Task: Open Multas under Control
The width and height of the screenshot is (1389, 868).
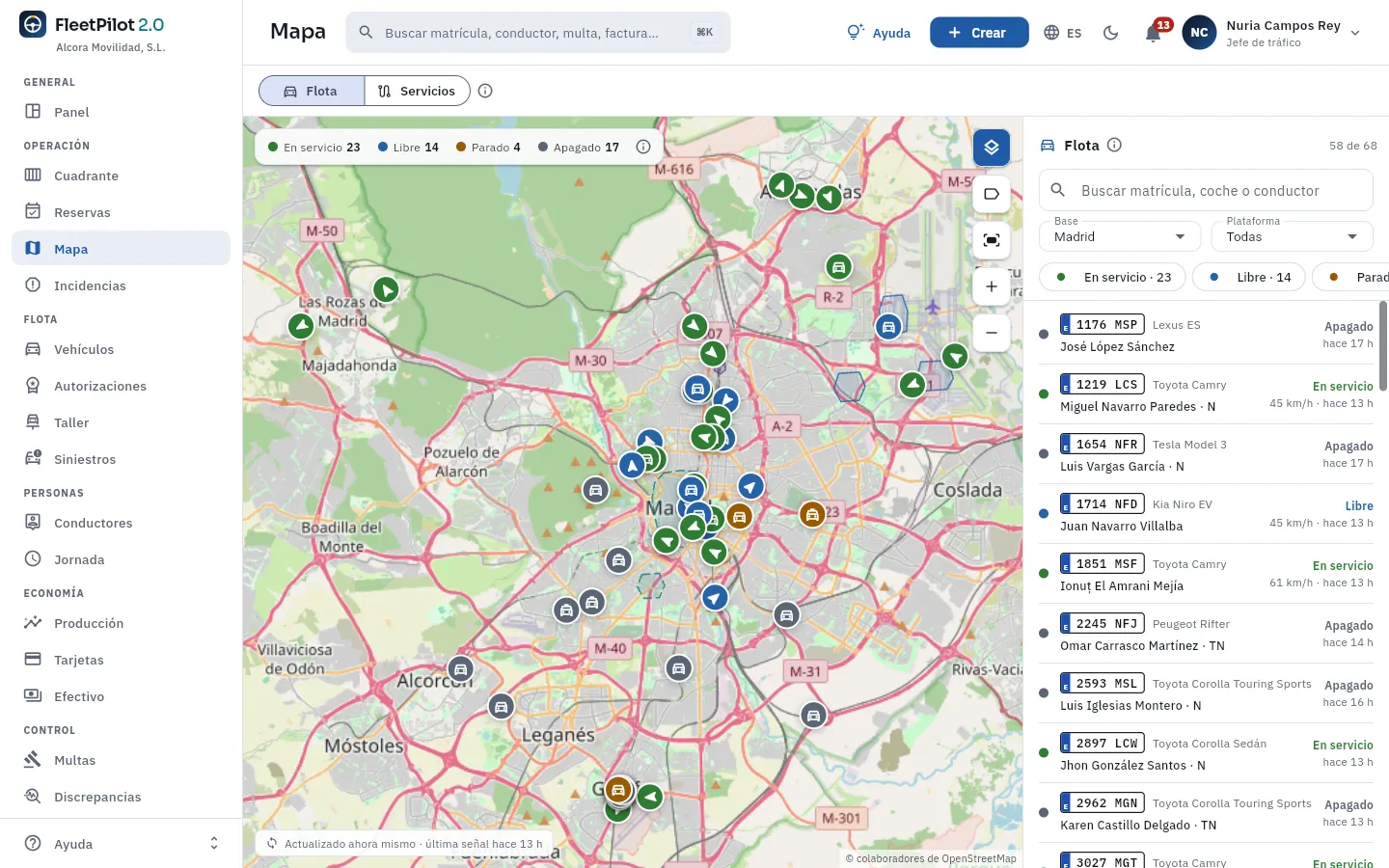Action: (122, 760)
